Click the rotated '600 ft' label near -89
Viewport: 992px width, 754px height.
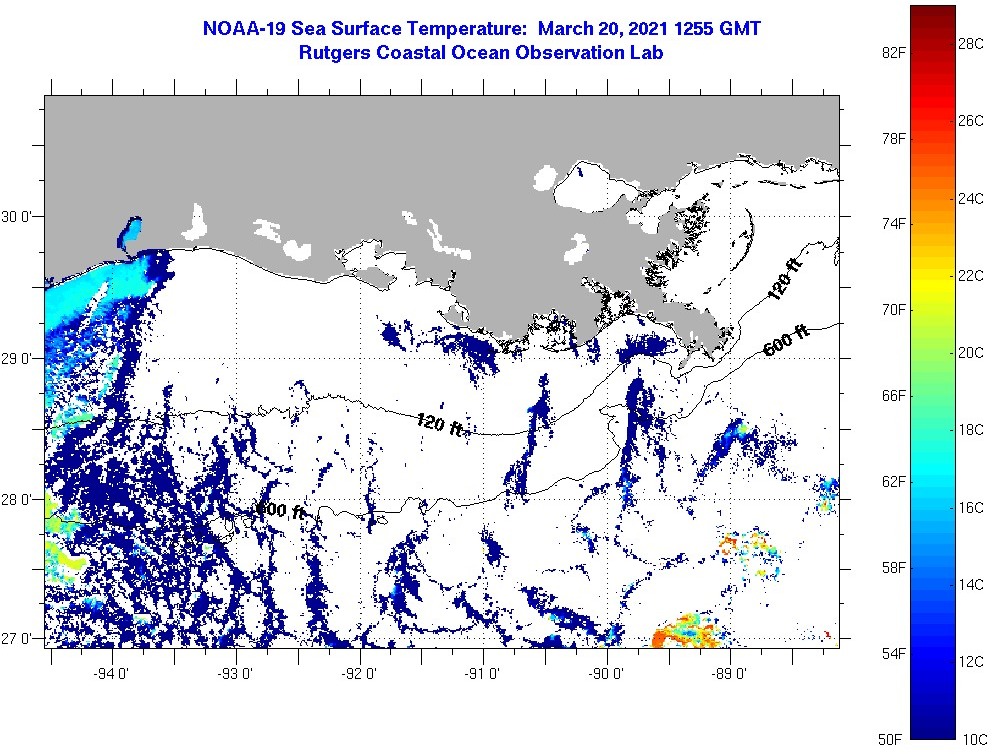click(x=786, y=340)
